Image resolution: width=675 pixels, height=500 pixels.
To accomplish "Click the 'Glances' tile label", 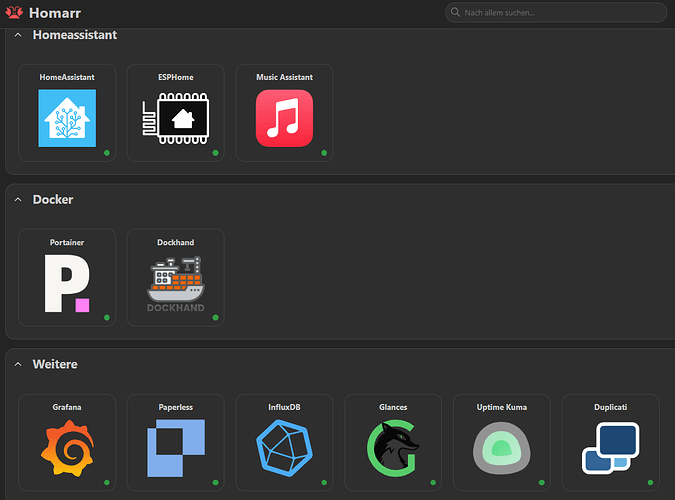I will pyautogui.click(x=393, y=407).
